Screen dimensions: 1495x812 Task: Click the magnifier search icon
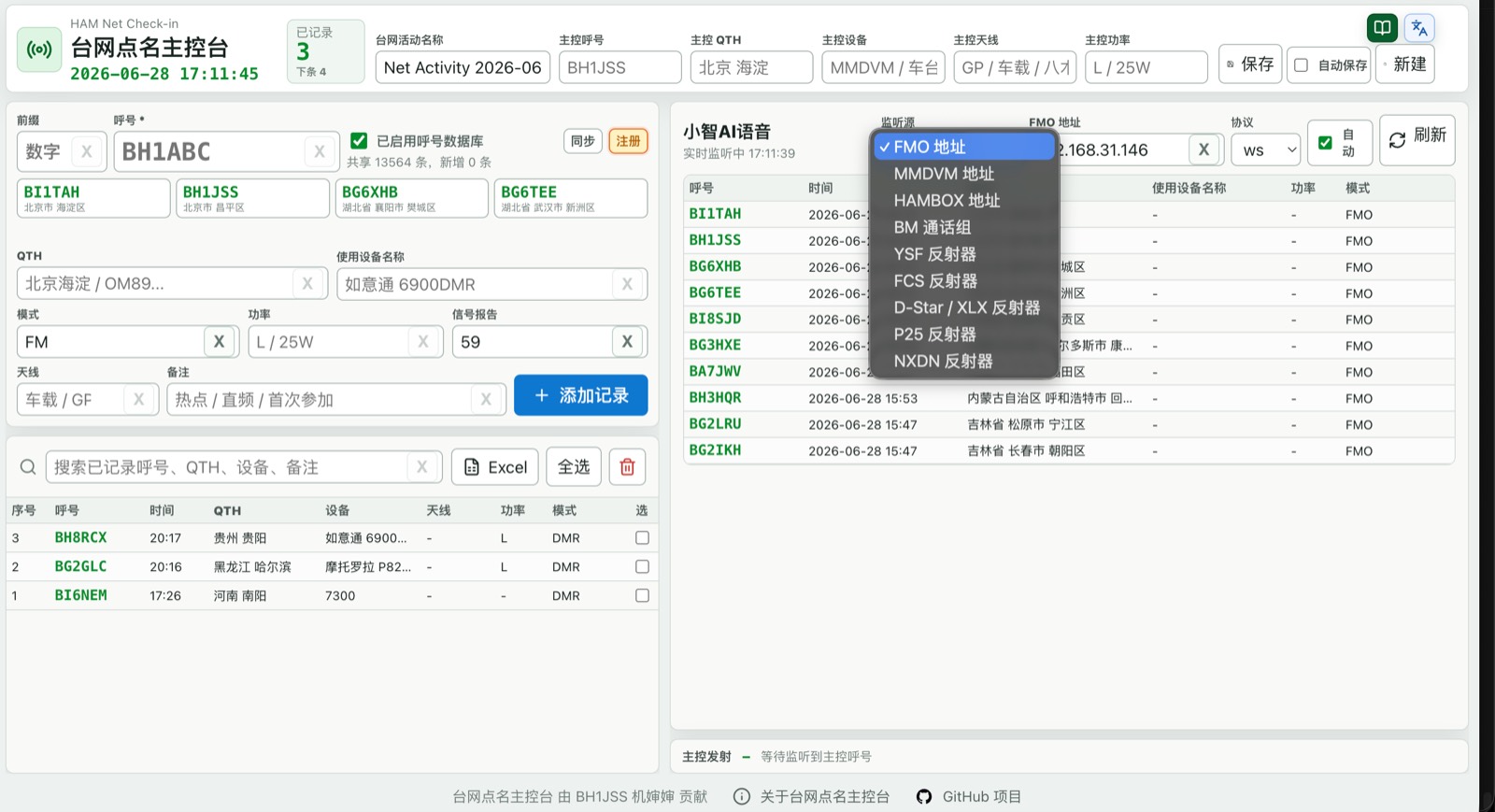tap(28, 467)
